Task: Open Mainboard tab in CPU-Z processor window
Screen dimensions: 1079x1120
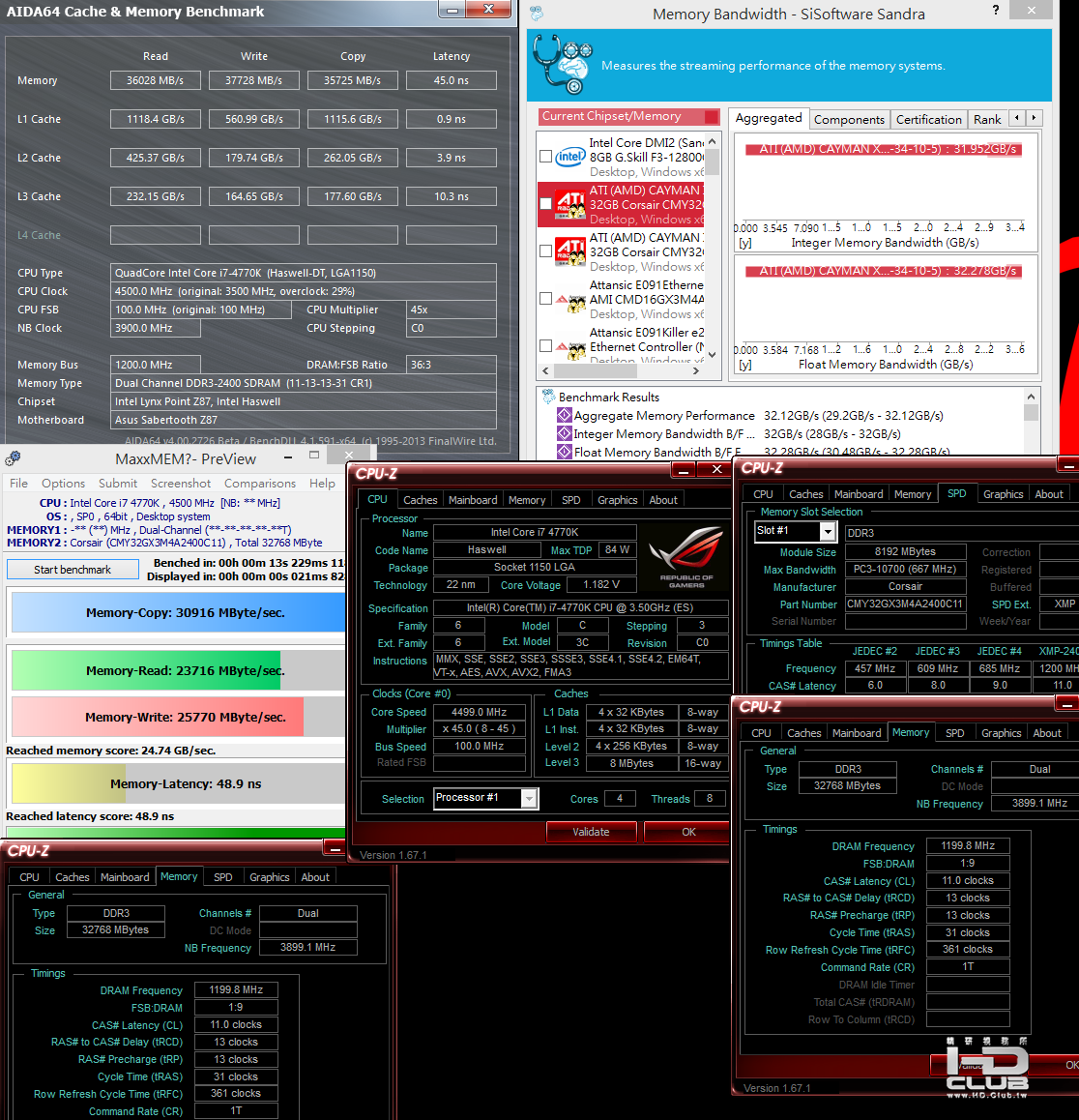Action: pyautogui.click(x=473, y=500)
